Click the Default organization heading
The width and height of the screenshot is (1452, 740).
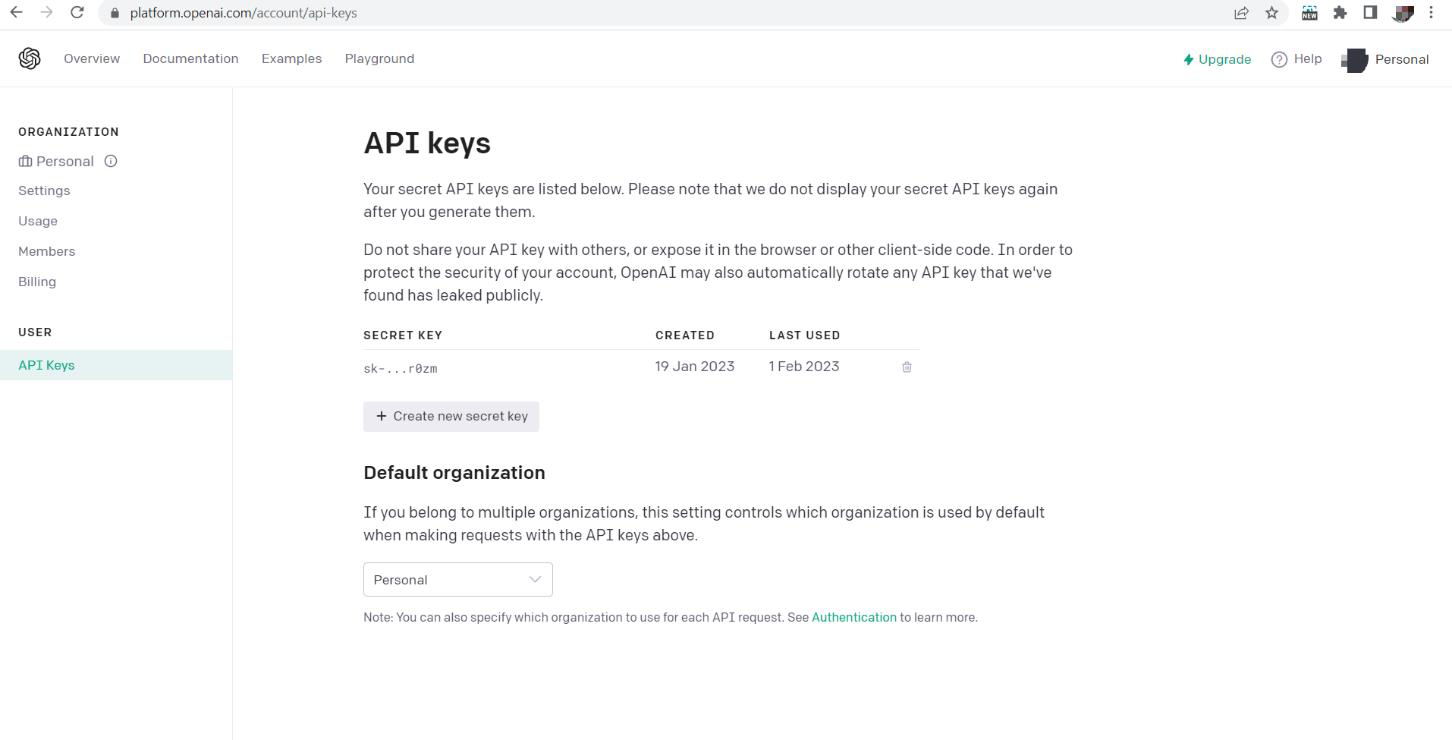[x=454, y=473]
